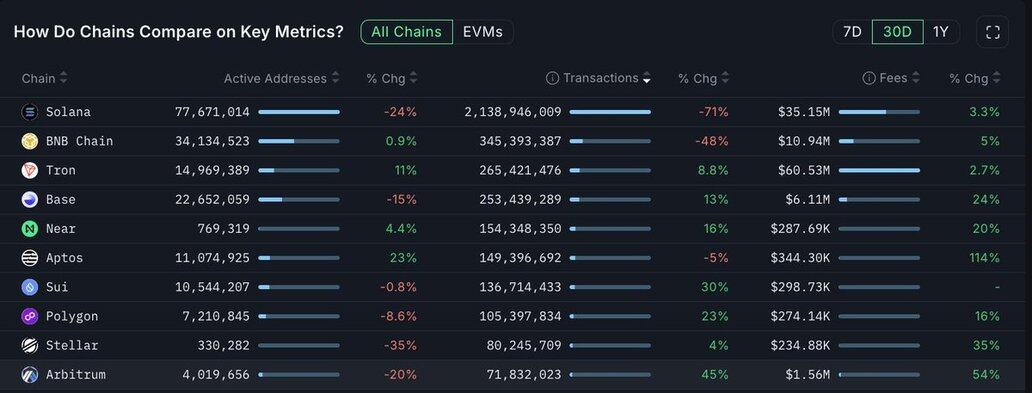Click the Near protocol logo icon
1032x393 pixels.
[x=30, y=228]
